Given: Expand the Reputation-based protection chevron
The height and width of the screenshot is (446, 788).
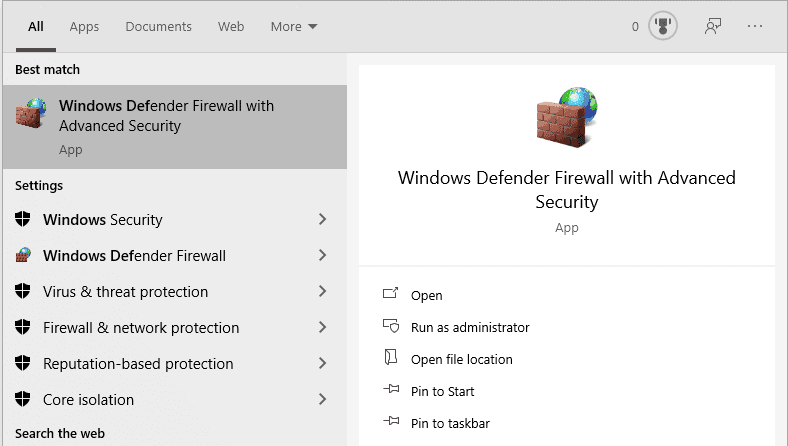Looking at the screenshot, I should pos(323,363).
